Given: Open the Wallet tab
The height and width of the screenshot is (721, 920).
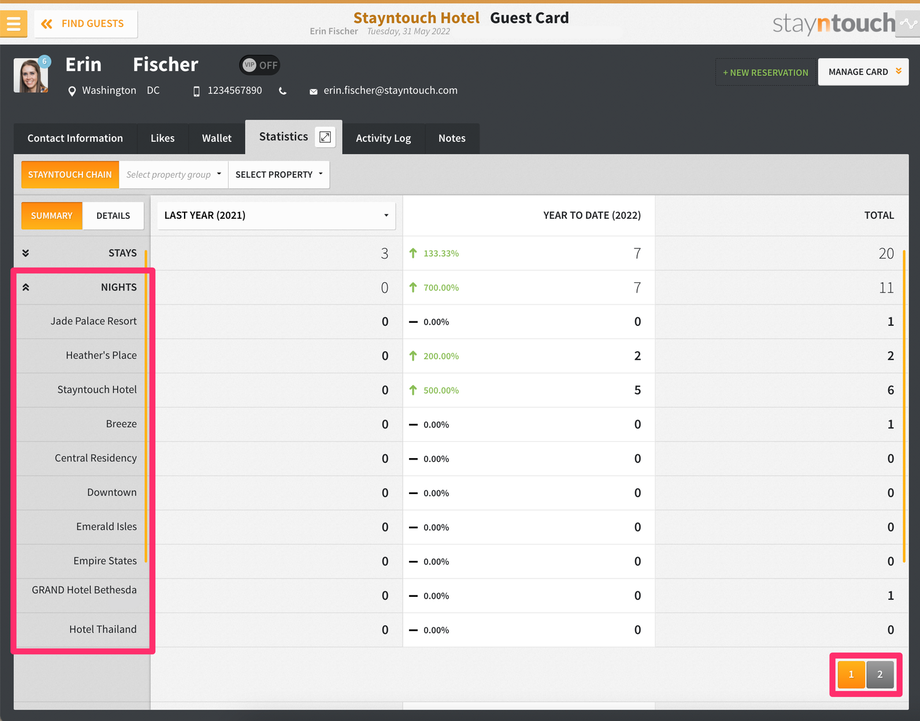Looking at the screenshot, I should click(x=217, y=138).
